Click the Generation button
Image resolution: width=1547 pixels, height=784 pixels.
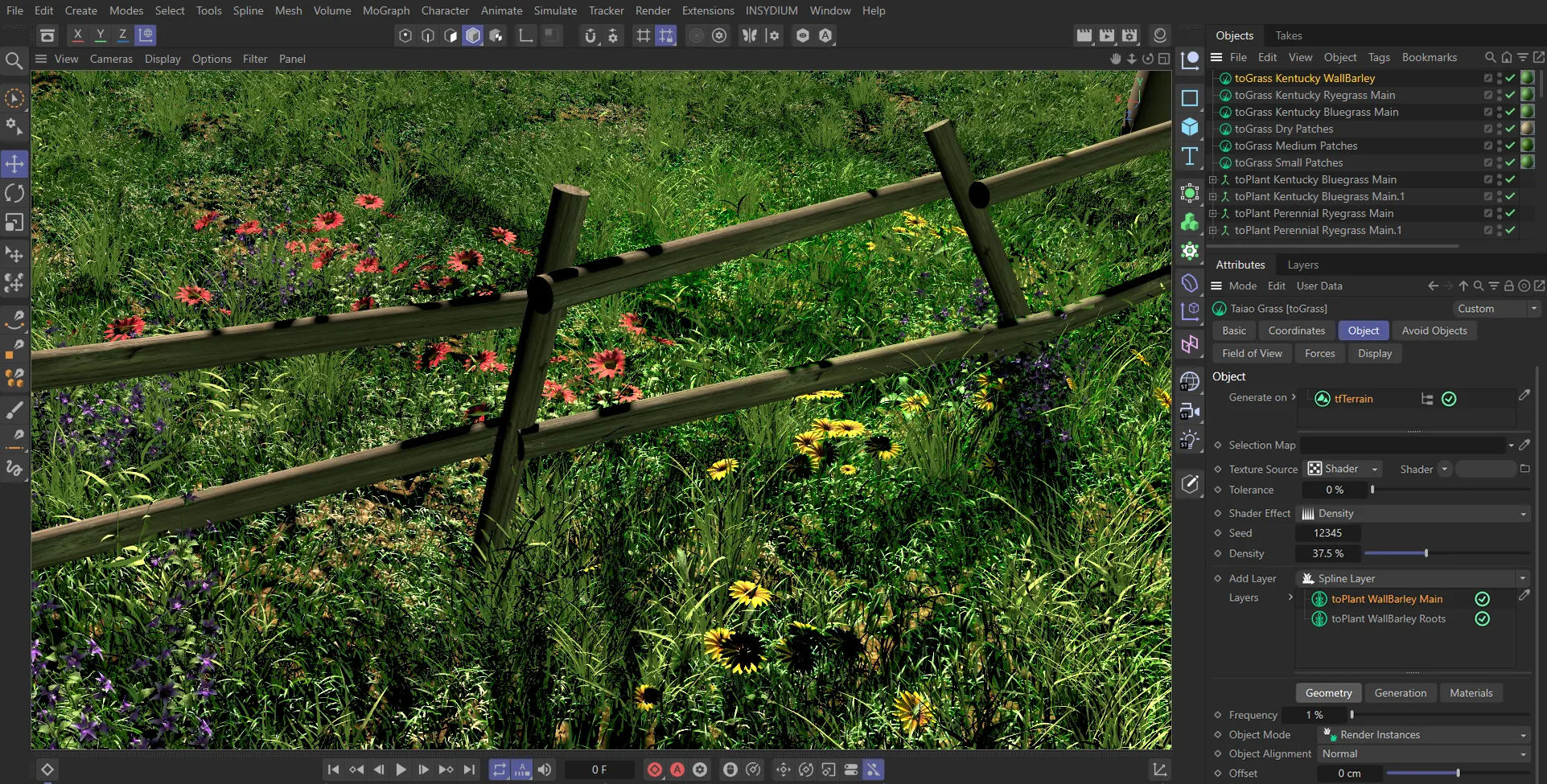[1400, 693]
